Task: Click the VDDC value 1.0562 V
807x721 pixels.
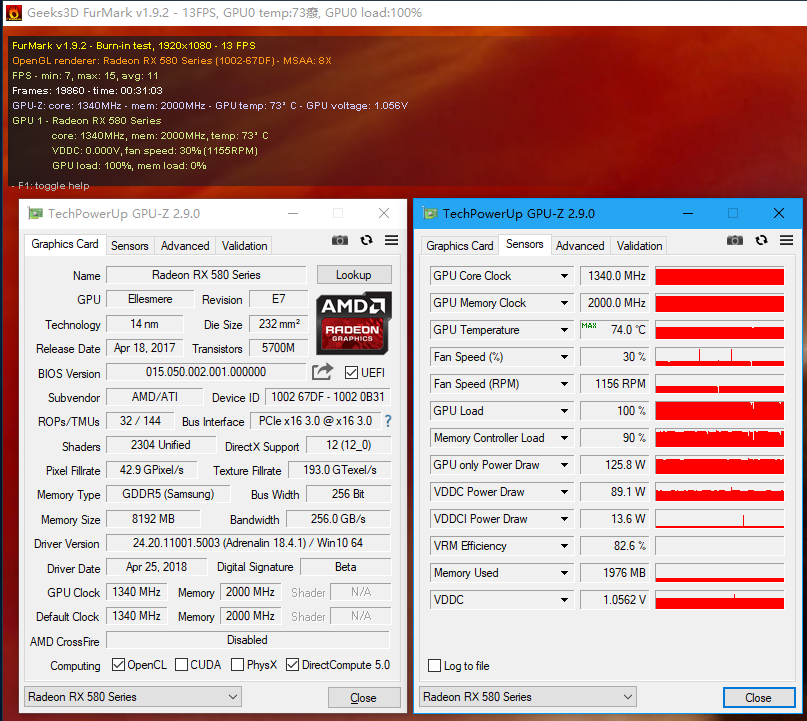Action: pyautogui.click(x=614, y=600)
